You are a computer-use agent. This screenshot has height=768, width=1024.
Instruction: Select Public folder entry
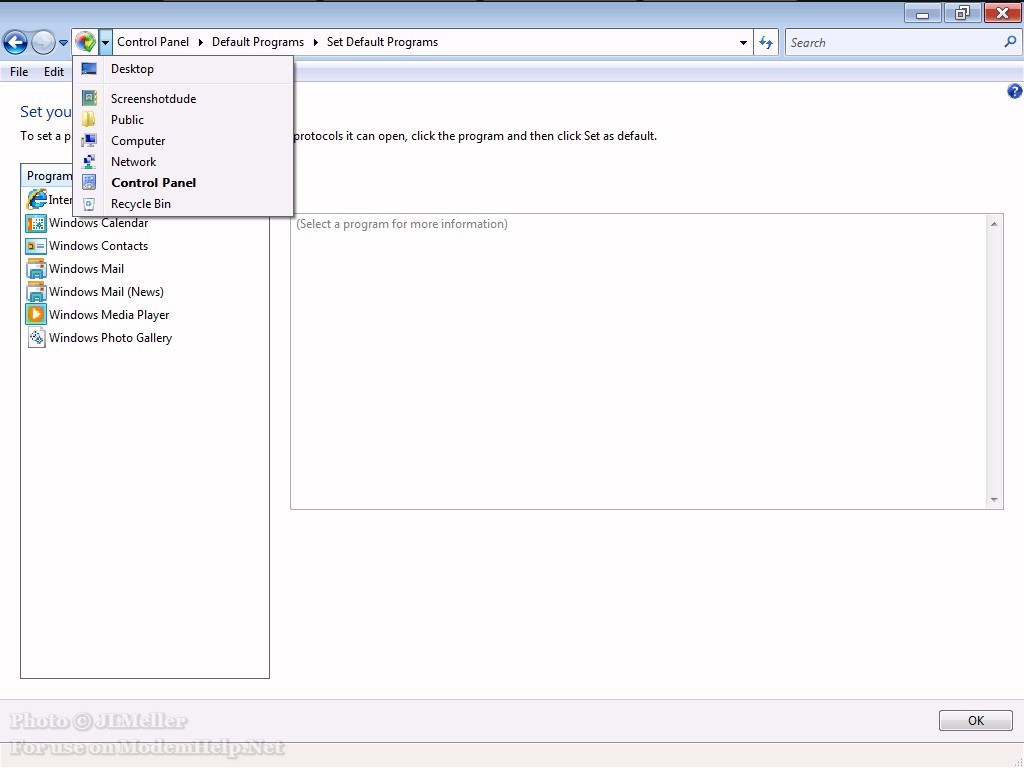coord(183,120)
